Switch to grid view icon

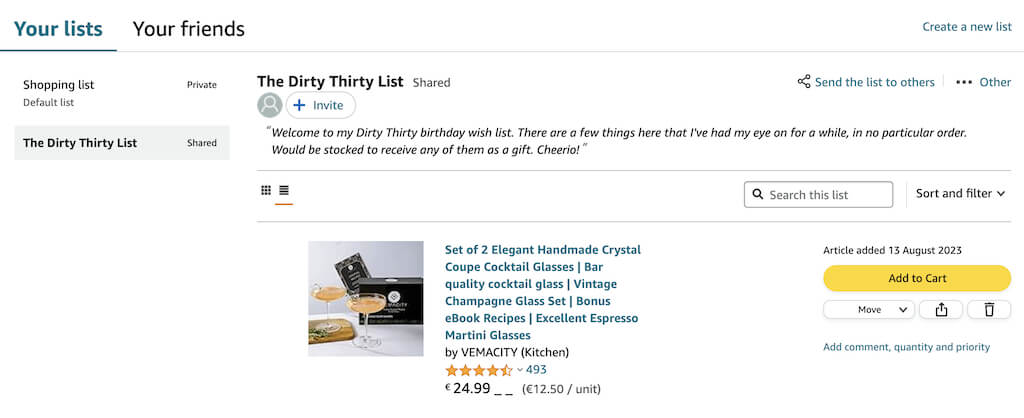pyautogui.click(x=266, y=190)
